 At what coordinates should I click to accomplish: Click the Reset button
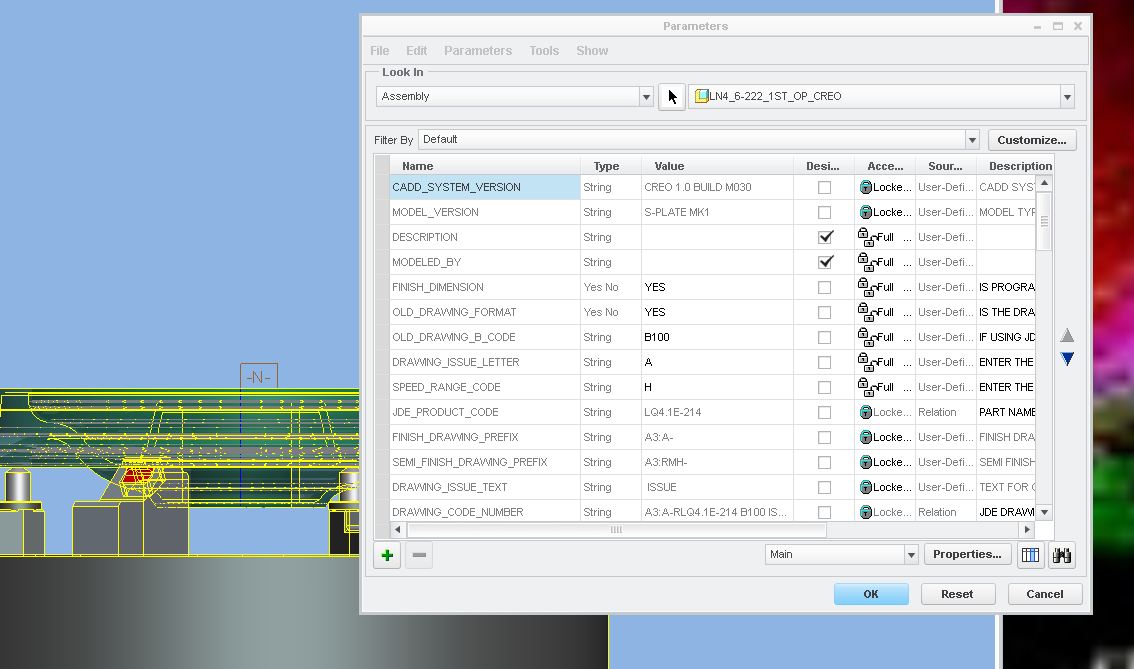point(957,594)
